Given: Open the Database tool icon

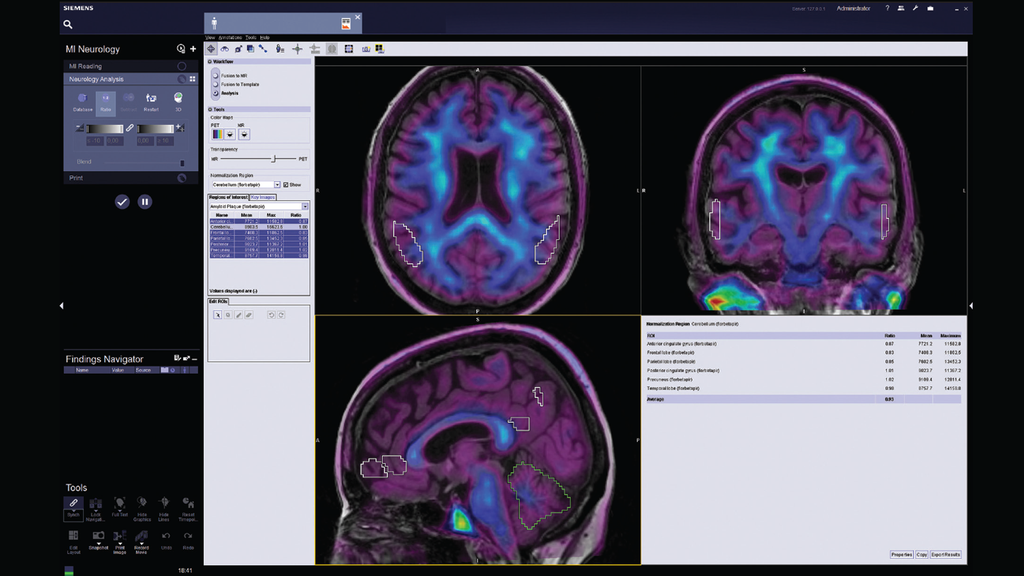Looking at the screenshot, I should tap(82, 101).
